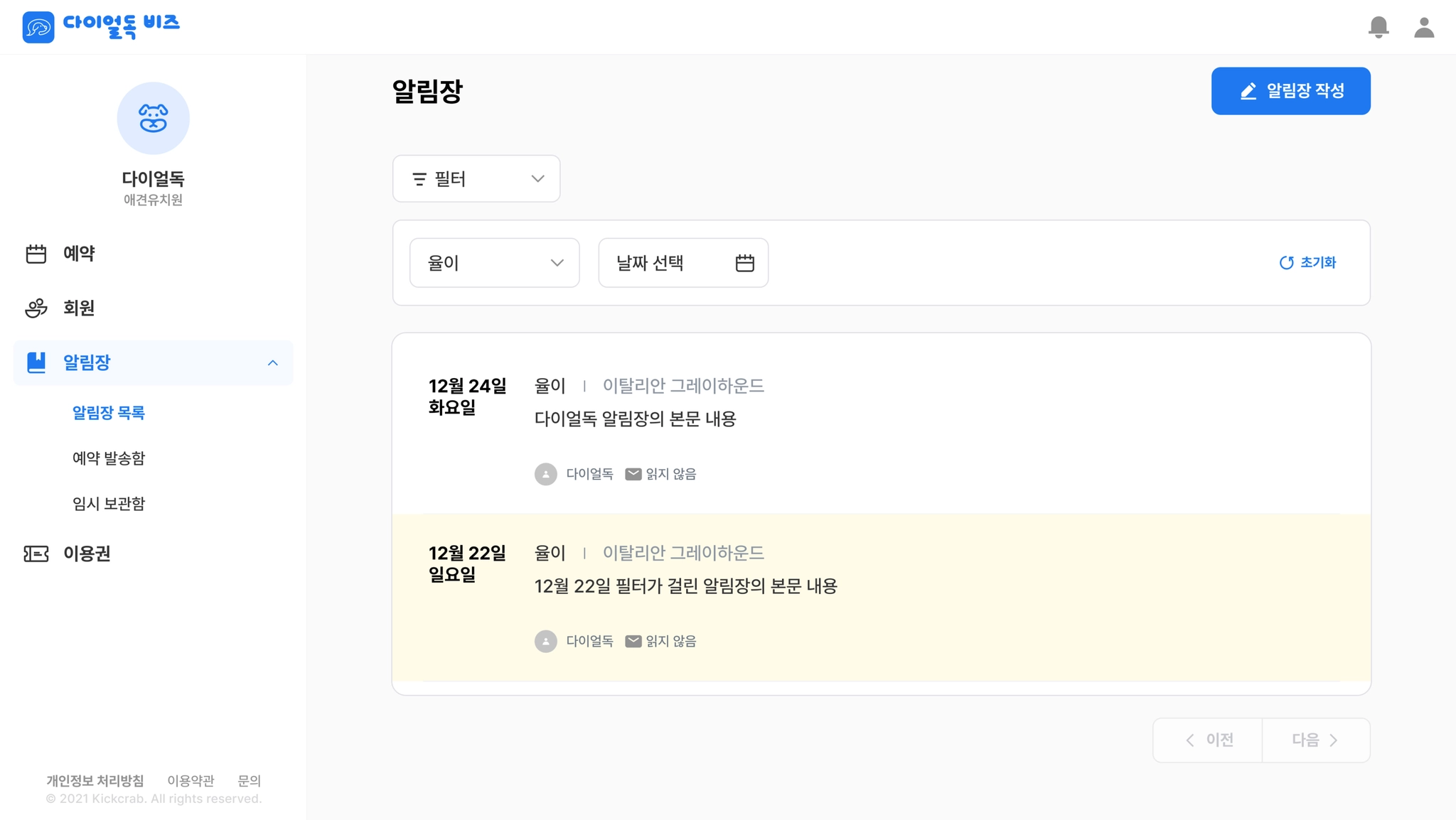
Task: Open the notifications bell icon
Action: click(x=1379, y=27)
